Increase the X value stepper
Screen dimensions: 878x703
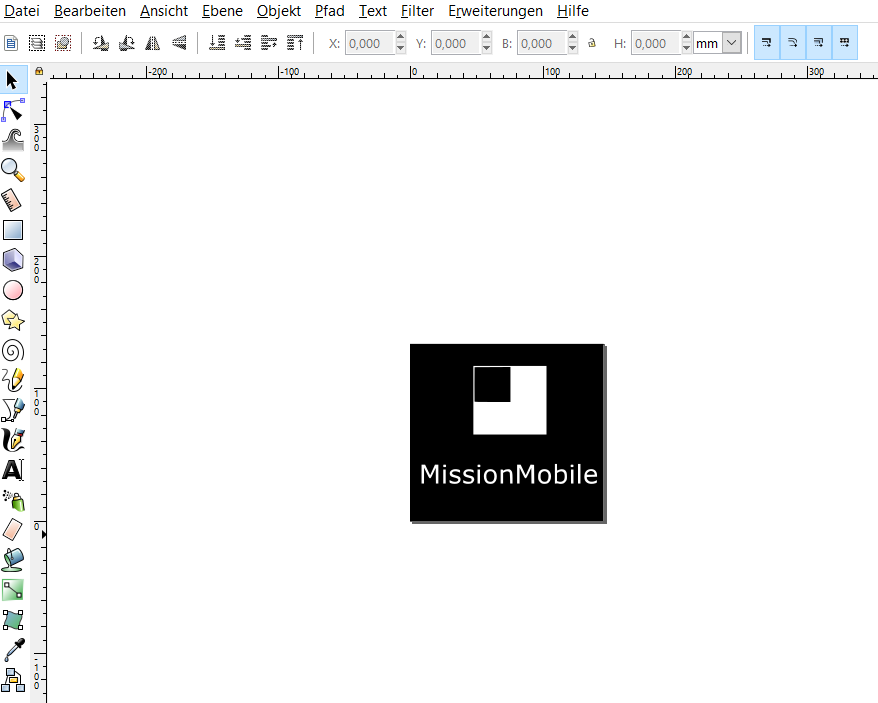(x=400, y=38)
